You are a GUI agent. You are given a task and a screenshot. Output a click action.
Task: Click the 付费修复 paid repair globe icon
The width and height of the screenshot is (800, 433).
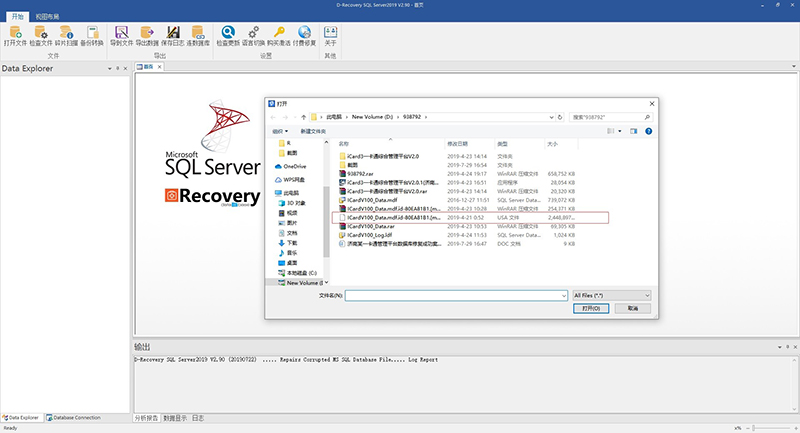305,32
